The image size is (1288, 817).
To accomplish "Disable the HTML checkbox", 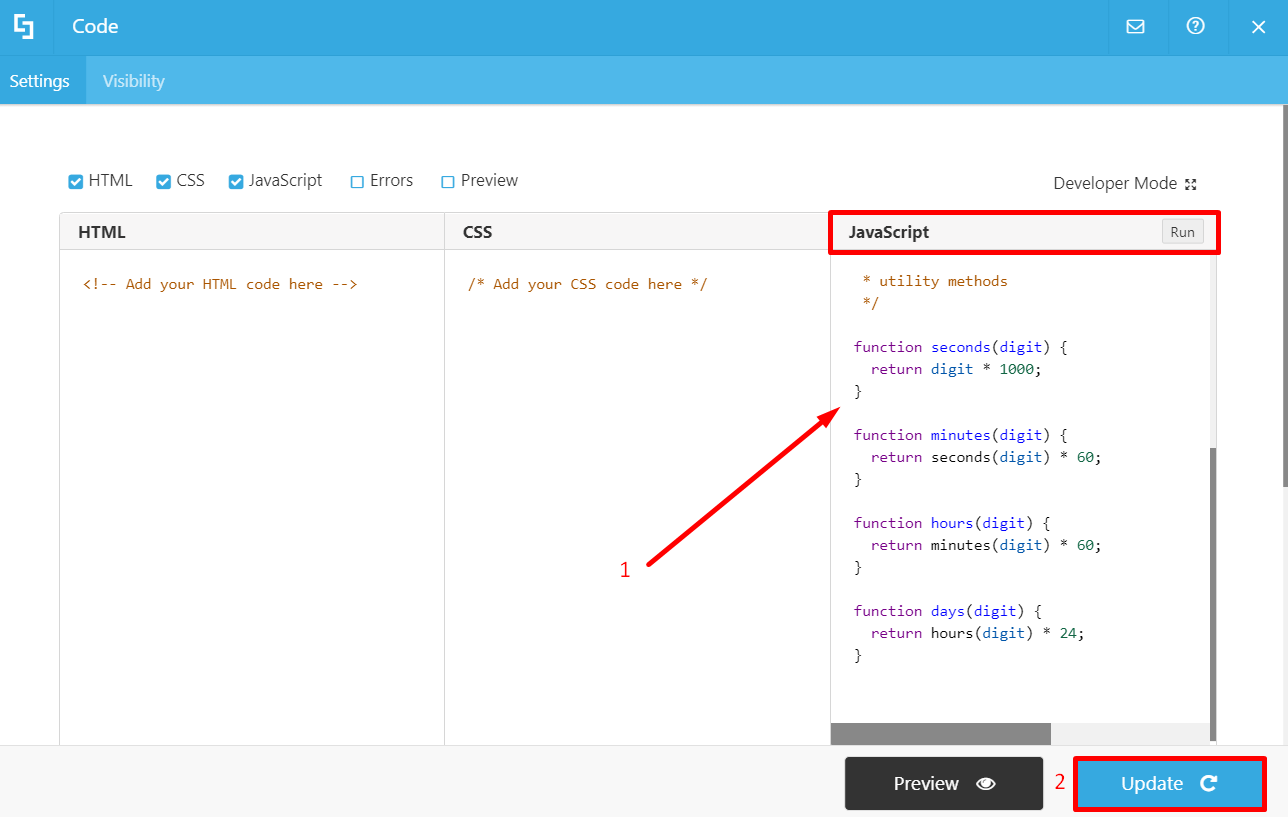I will tap(75, 180).
